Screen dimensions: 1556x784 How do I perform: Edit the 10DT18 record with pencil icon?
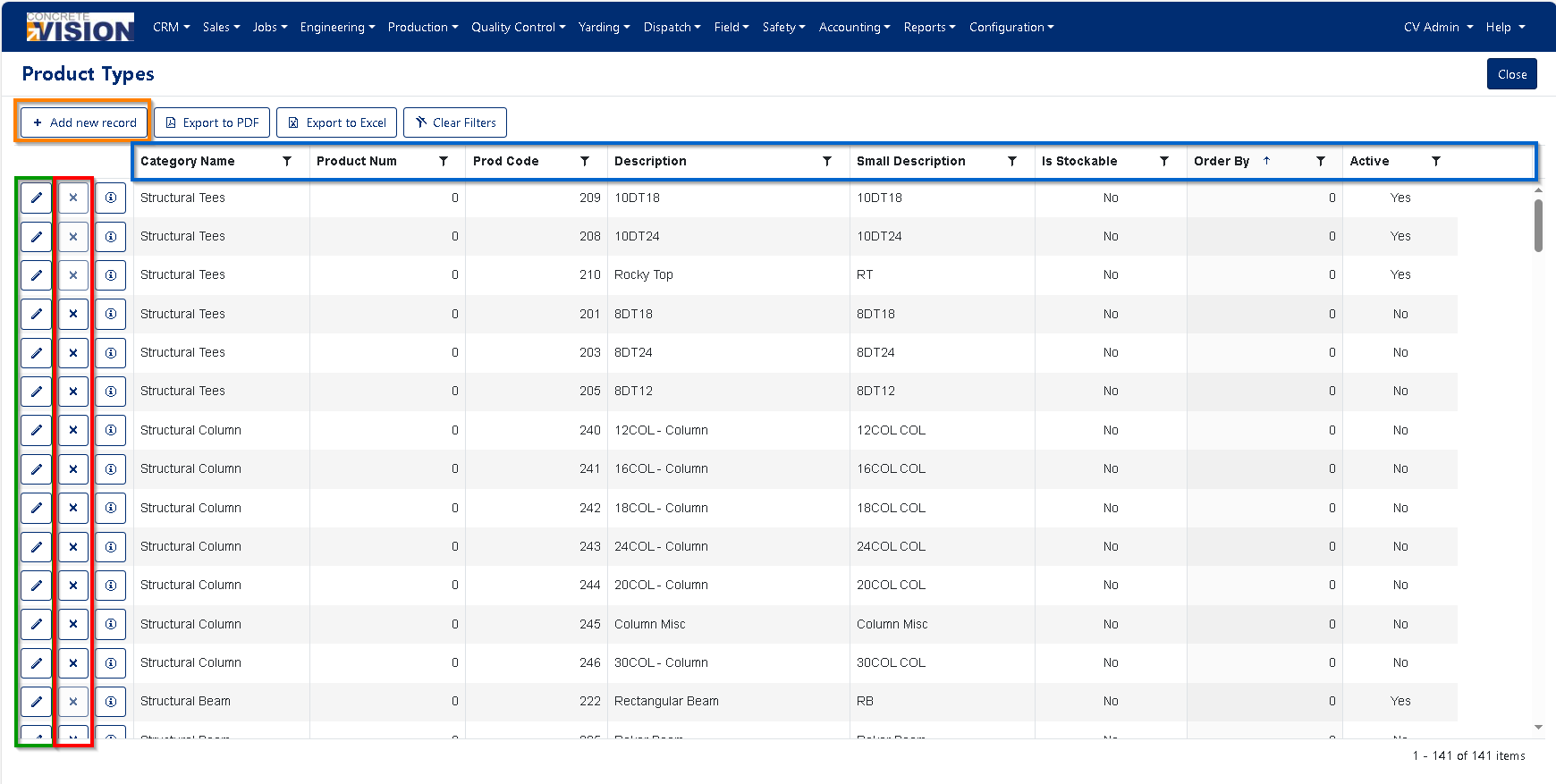pos(37,198)
